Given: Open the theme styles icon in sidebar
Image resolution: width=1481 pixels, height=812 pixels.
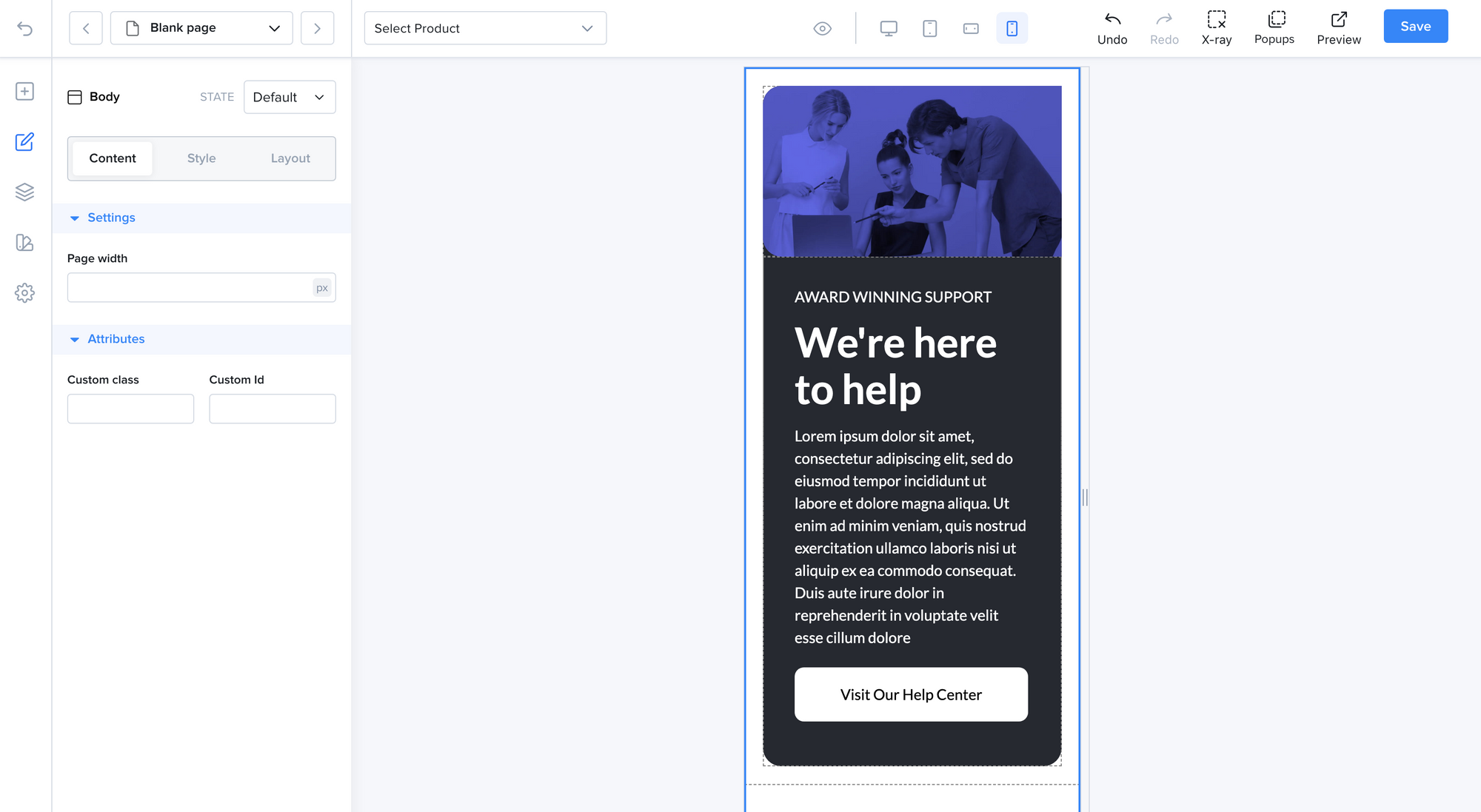Looking at the screenshot, I should tap(24, 242).
